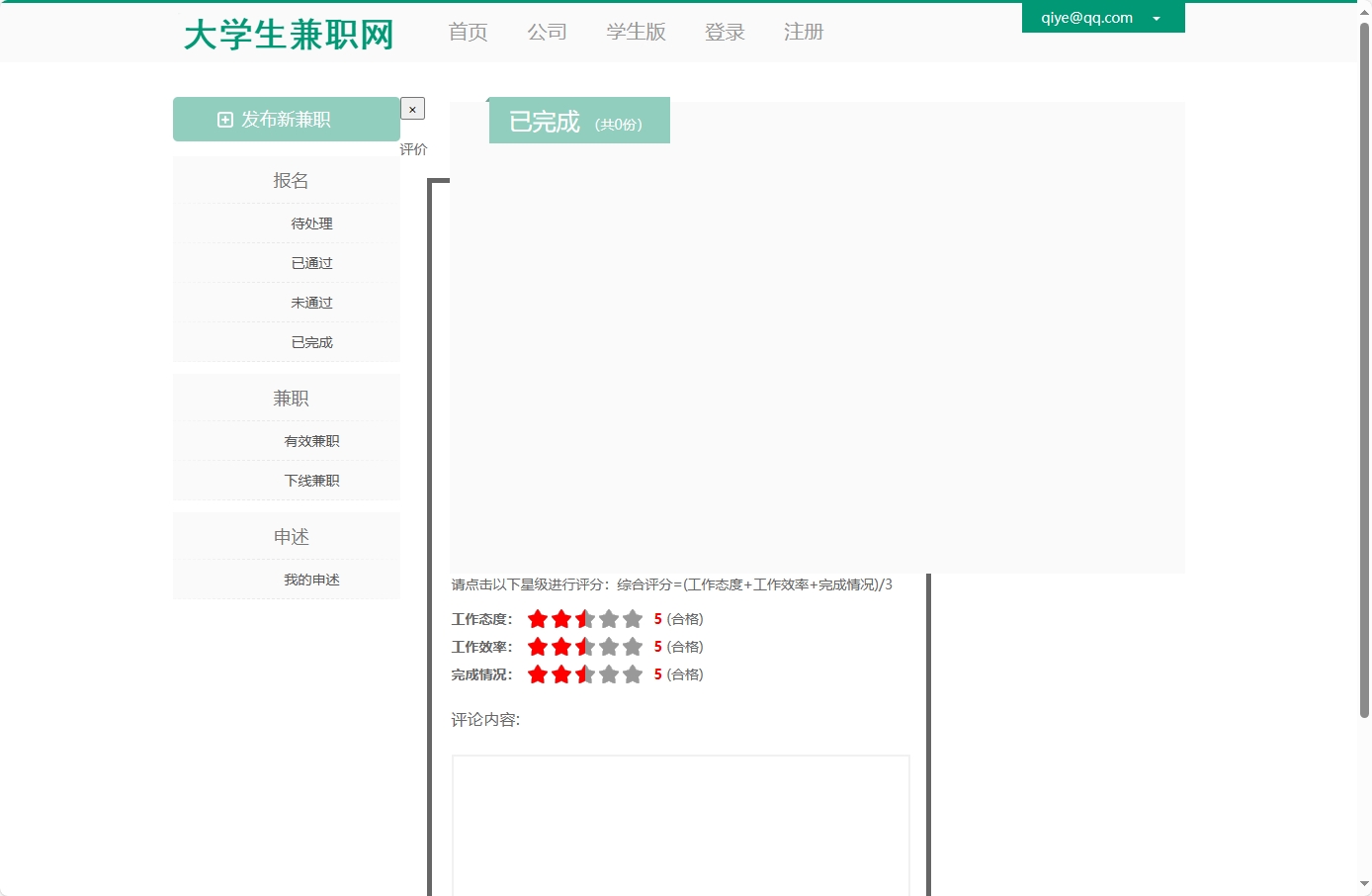This screenshot has height=896, width=1372.
Task: Click the last star of 完成情况
Action: [x=632, y=673]
